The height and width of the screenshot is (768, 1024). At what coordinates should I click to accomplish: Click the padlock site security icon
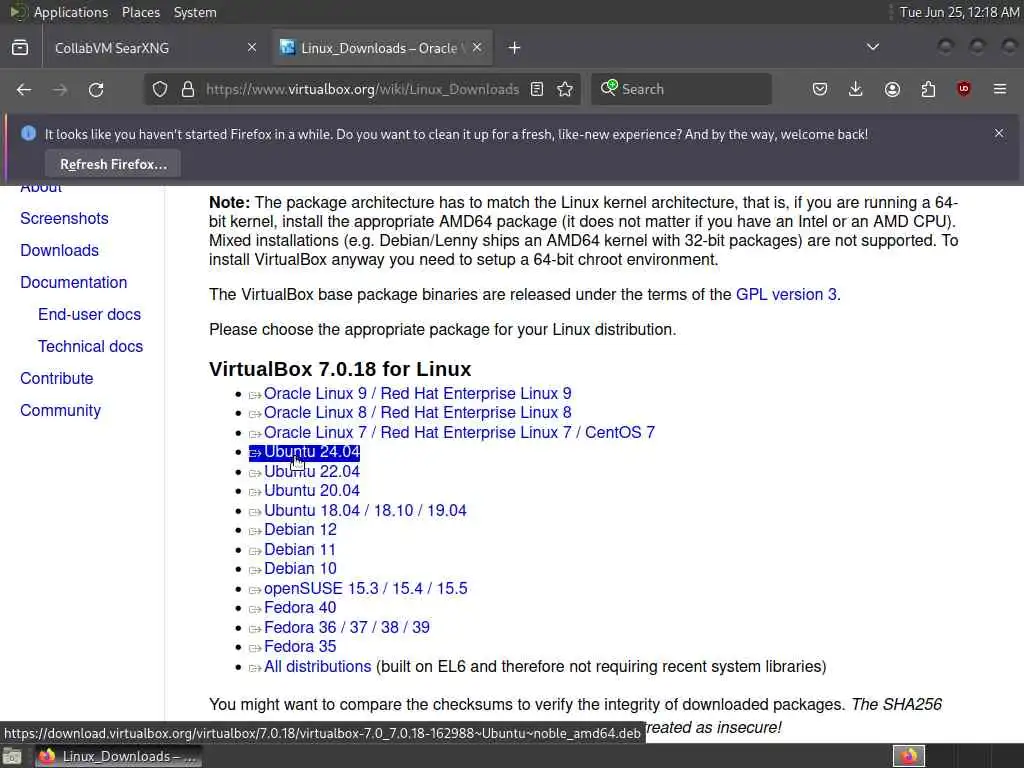tap(188, 89)
